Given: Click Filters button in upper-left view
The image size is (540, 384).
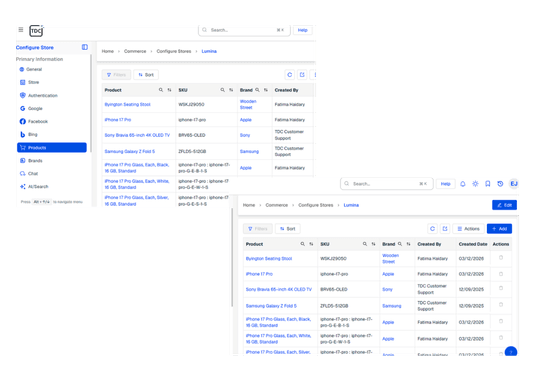Looking at the screenshot, I should coord(116,75).
